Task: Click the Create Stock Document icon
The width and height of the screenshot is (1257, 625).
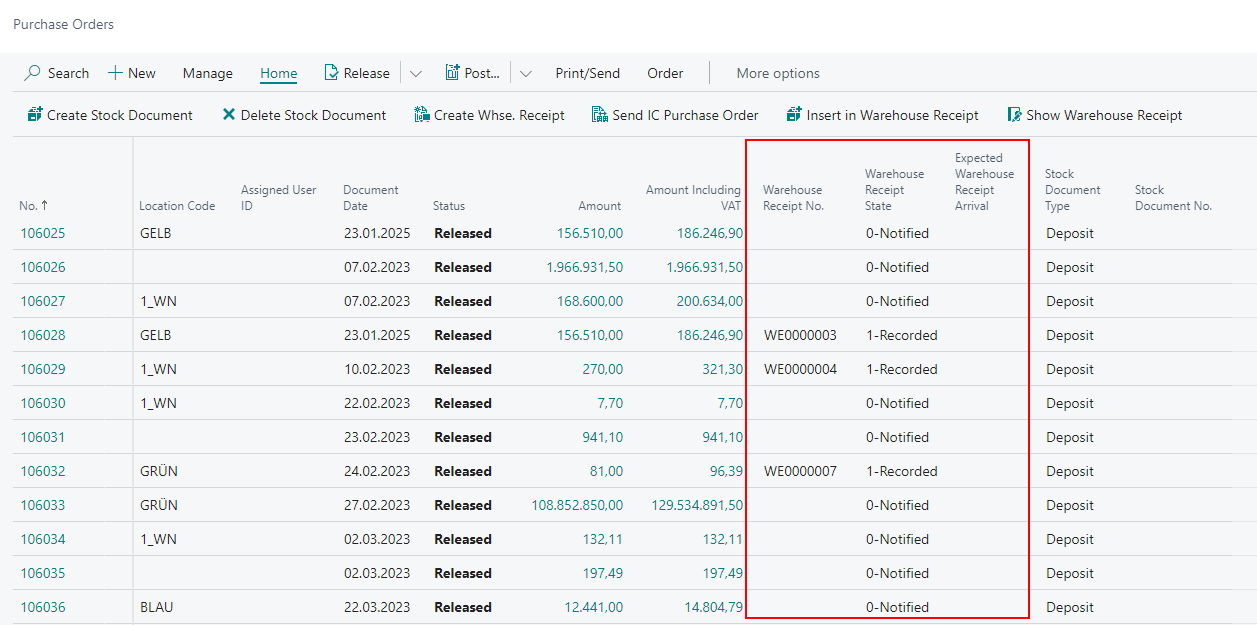Action: [x=35, y=115]
